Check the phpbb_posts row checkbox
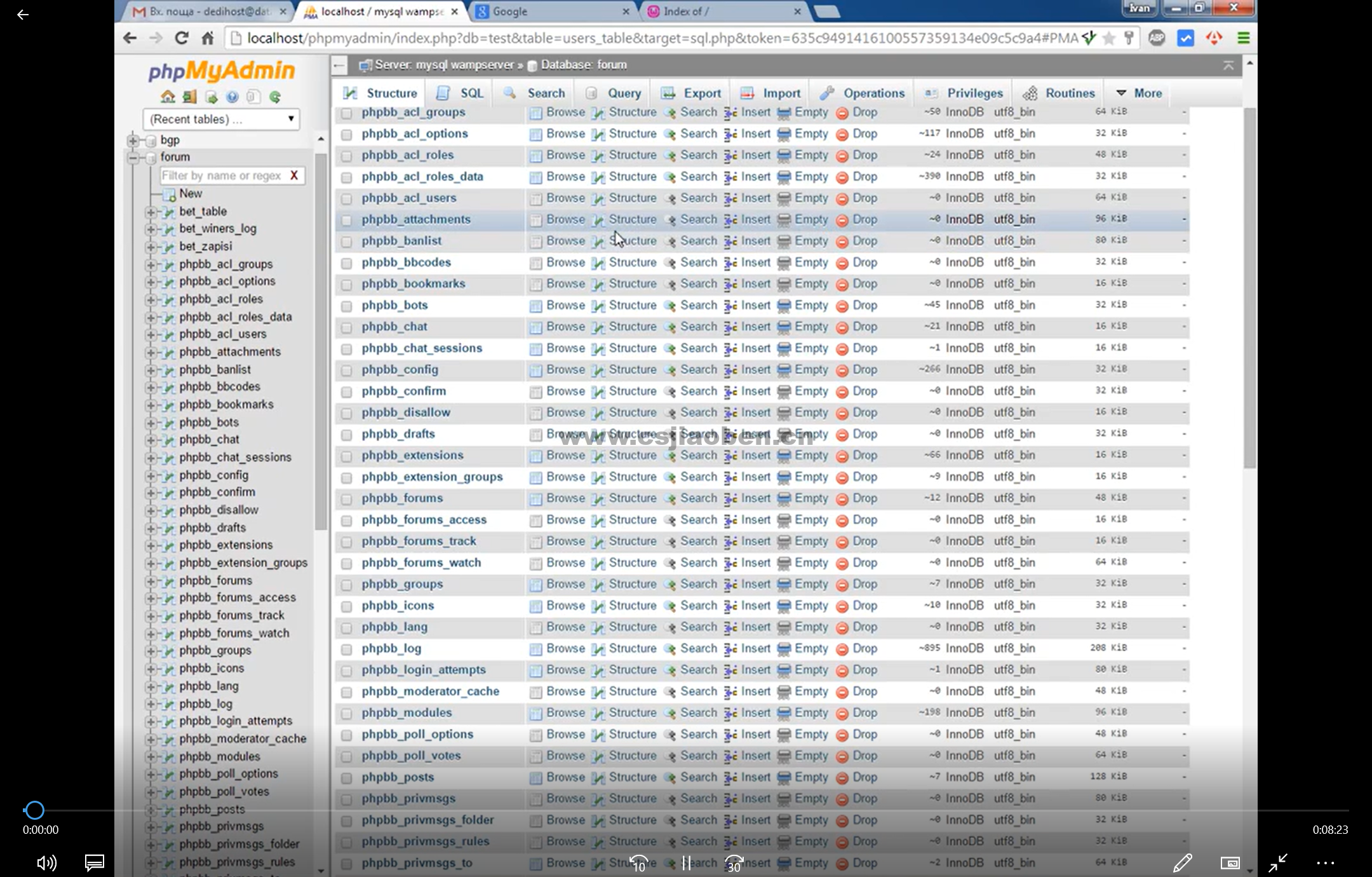 pyautogui.click(x=346, y=778)
